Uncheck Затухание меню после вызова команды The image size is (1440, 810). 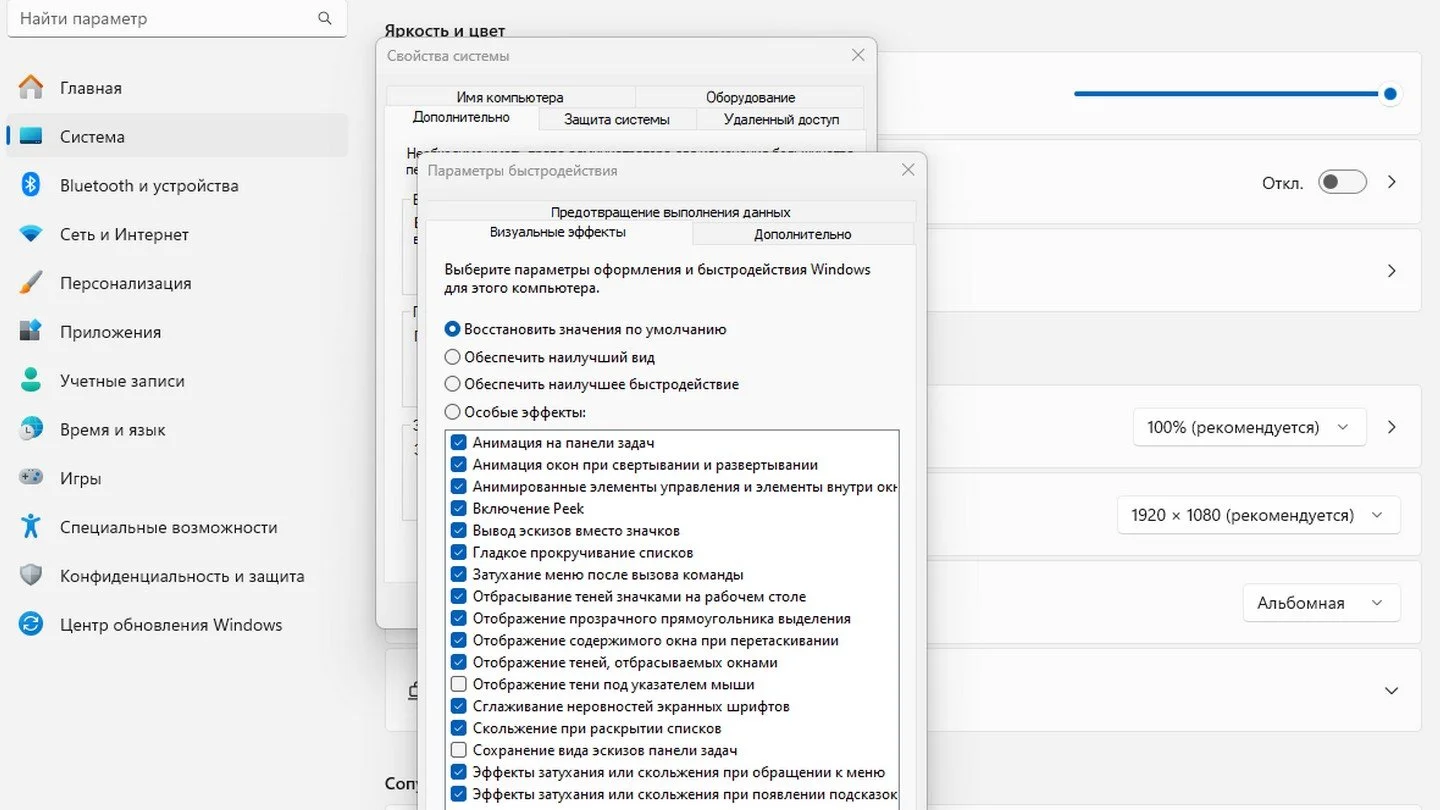tap(458, 574)
